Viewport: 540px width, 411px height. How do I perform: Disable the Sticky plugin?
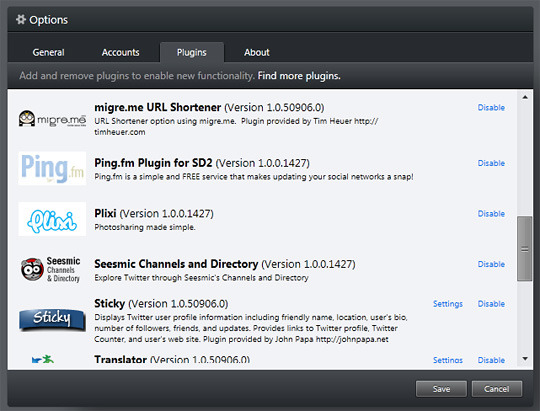pos(491,304)
